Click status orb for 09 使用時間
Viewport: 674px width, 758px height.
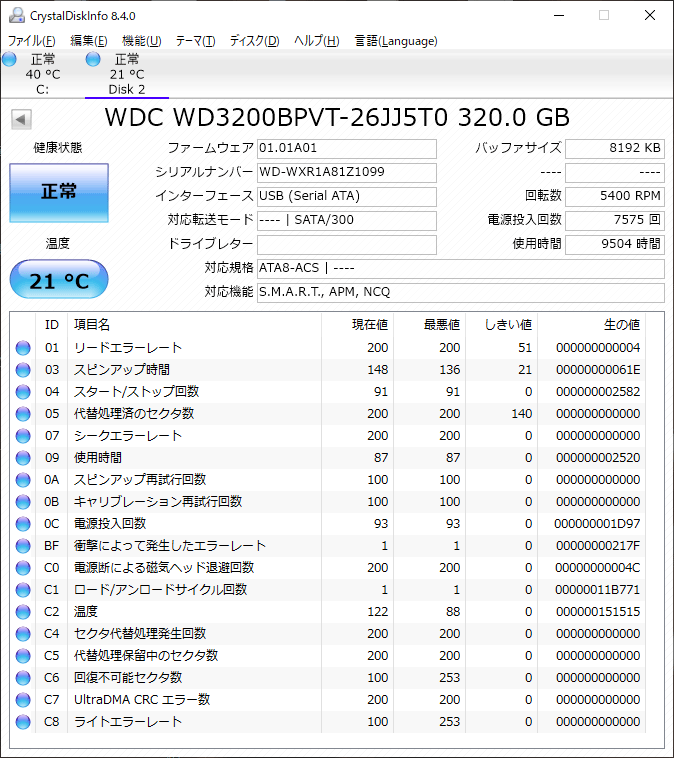click(23, 458)
